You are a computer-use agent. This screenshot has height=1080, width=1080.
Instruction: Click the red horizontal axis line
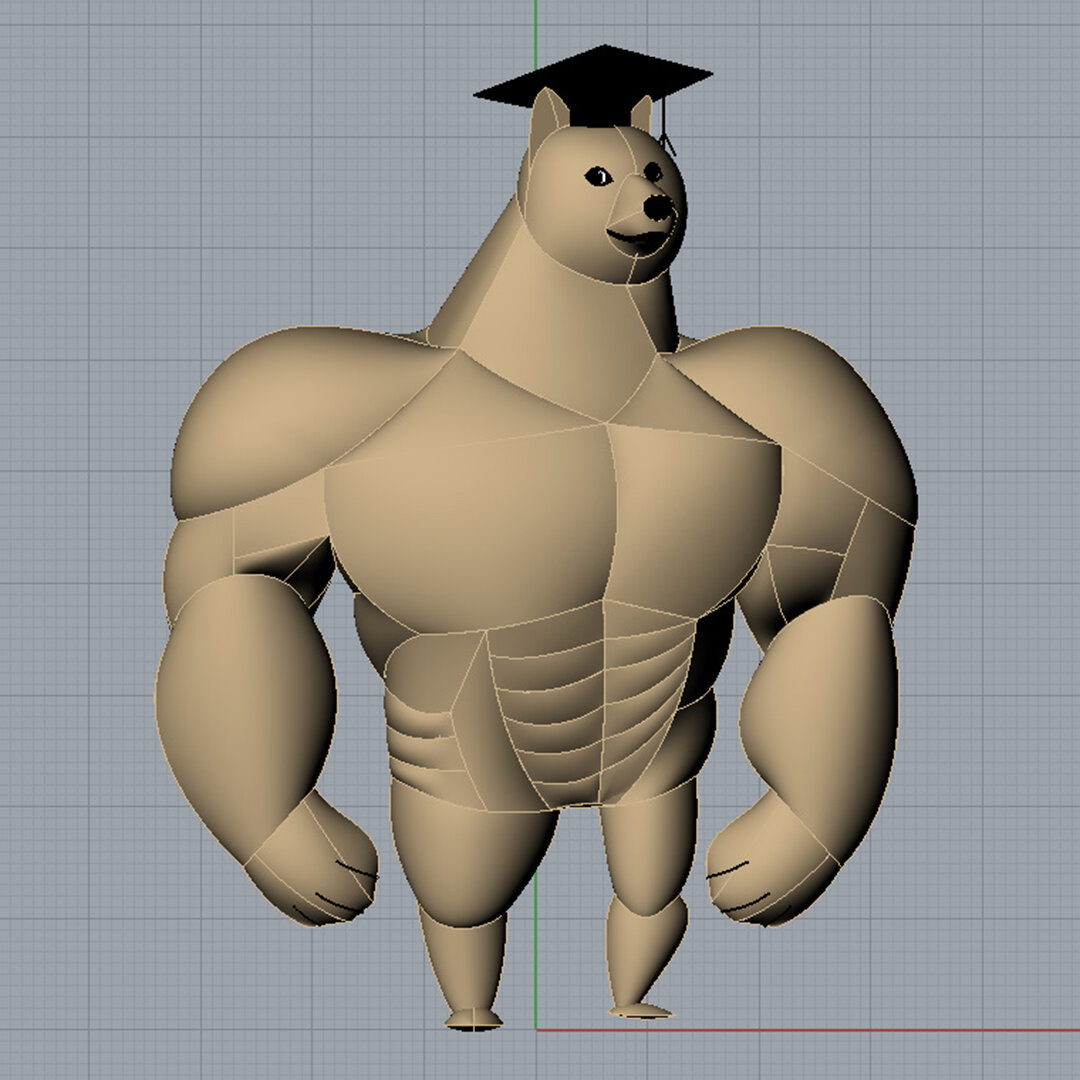807,1030
